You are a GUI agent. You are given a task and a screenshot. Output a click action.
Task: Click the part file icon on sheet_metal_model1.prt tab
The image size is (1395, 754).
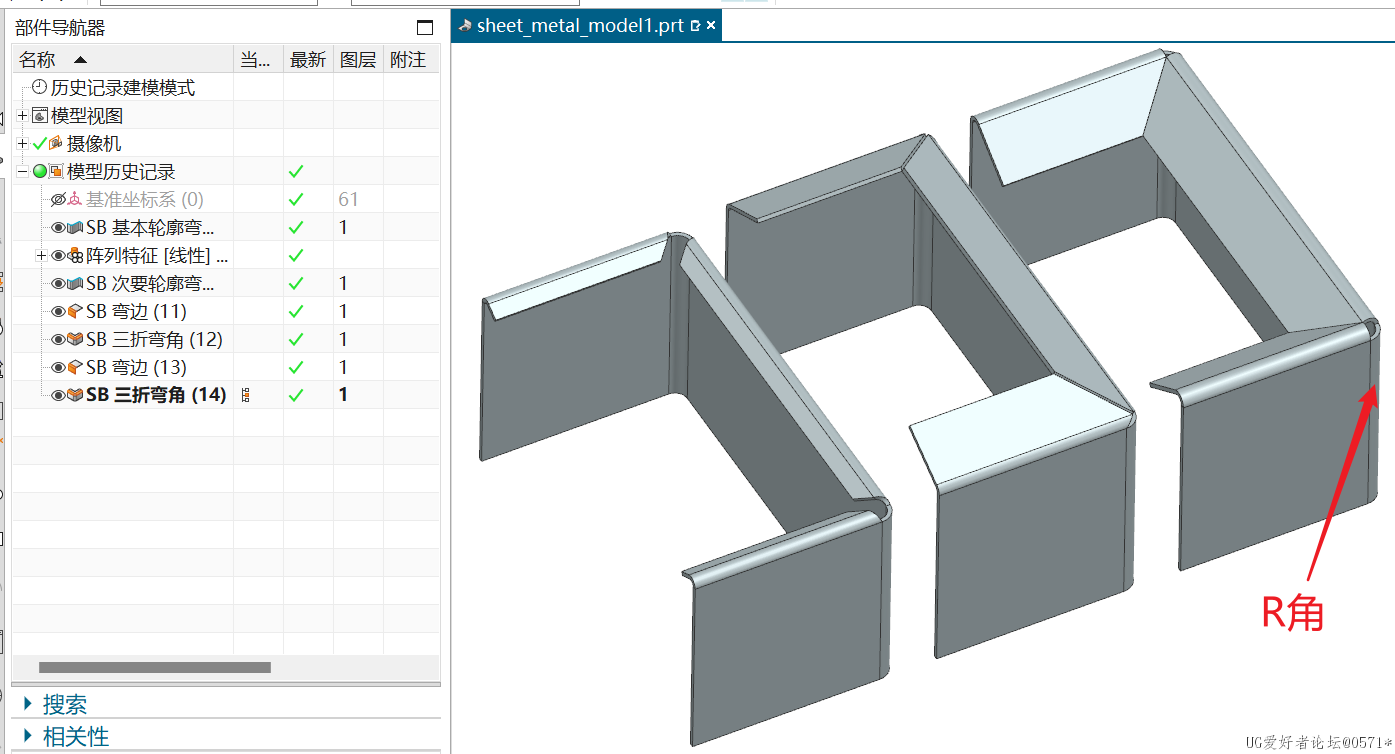(465, 26)
